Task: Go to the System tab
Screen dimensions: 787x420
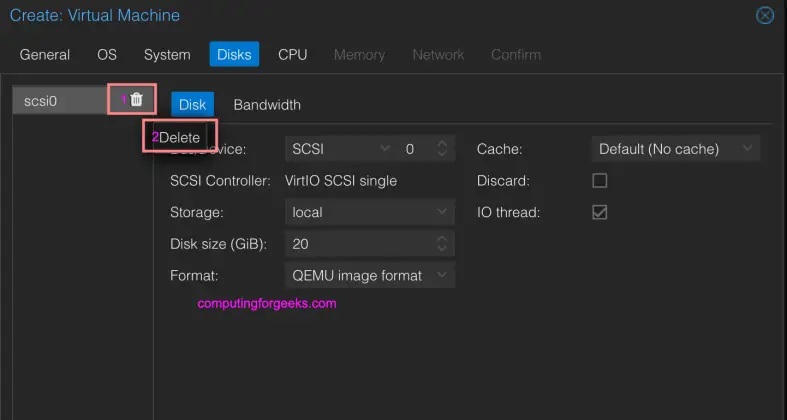Action: point(167,54)
